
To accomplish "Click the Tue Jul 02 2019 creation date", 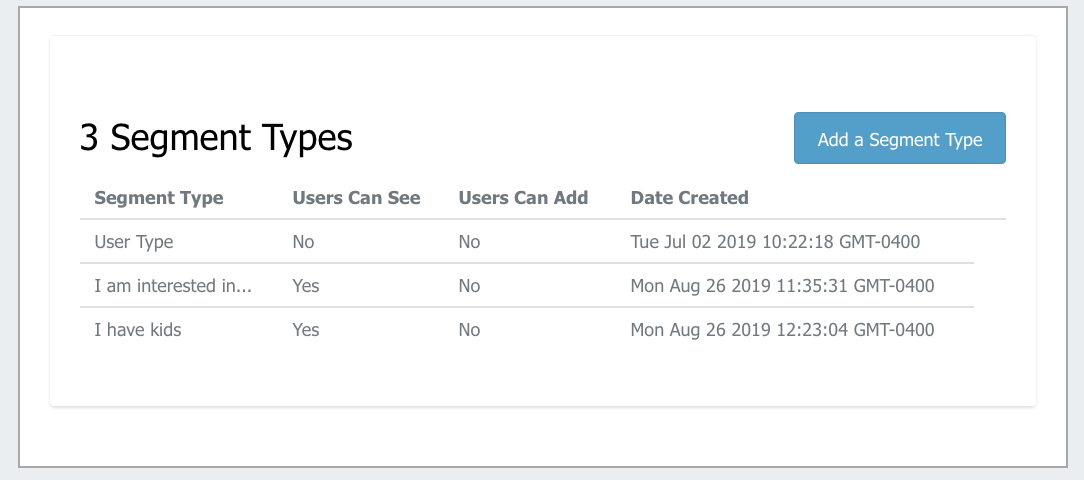I will point(775,242).
